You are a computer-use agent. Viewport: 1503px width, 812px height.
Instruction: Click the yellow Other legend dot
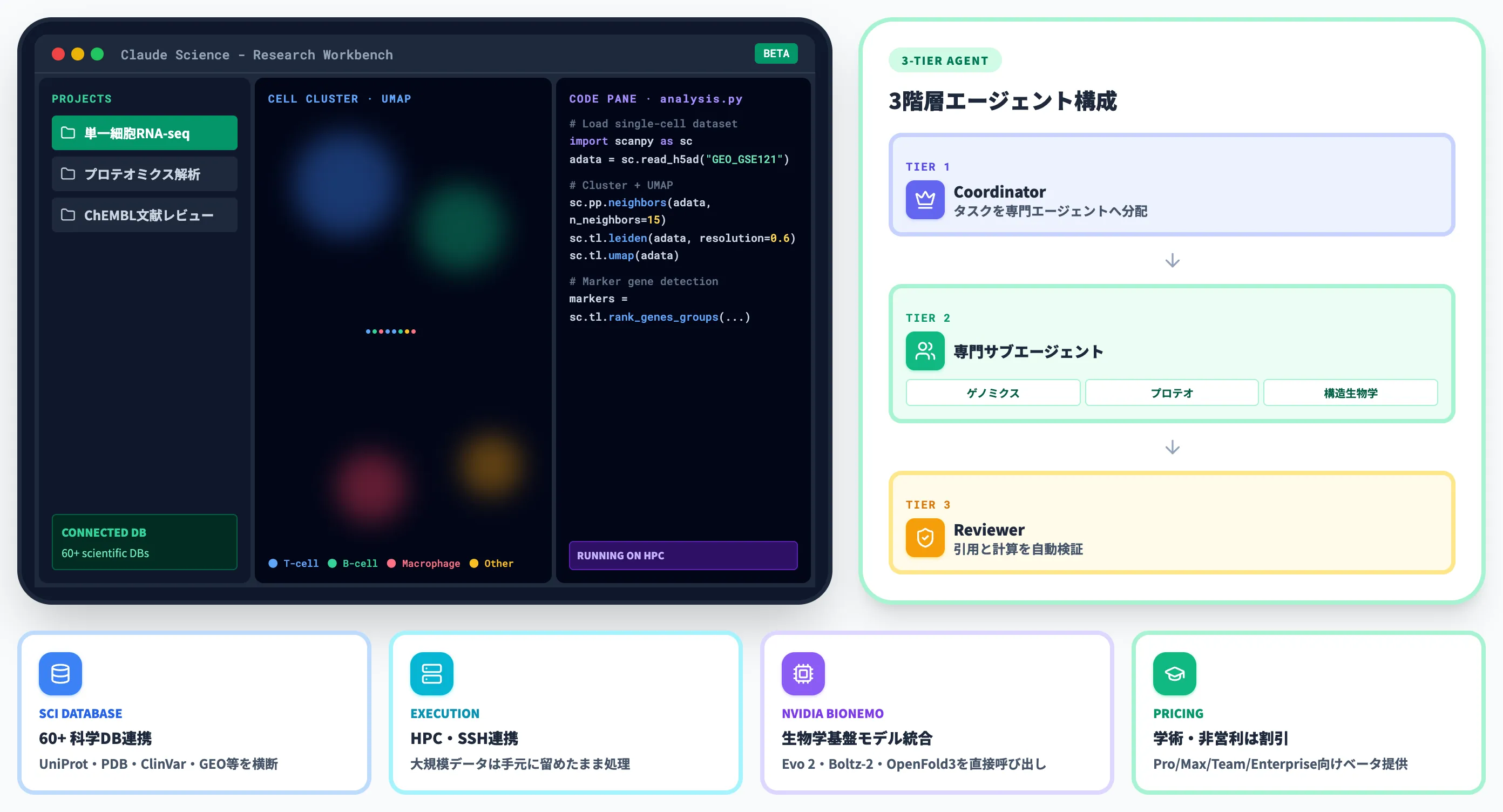(474, 564)
